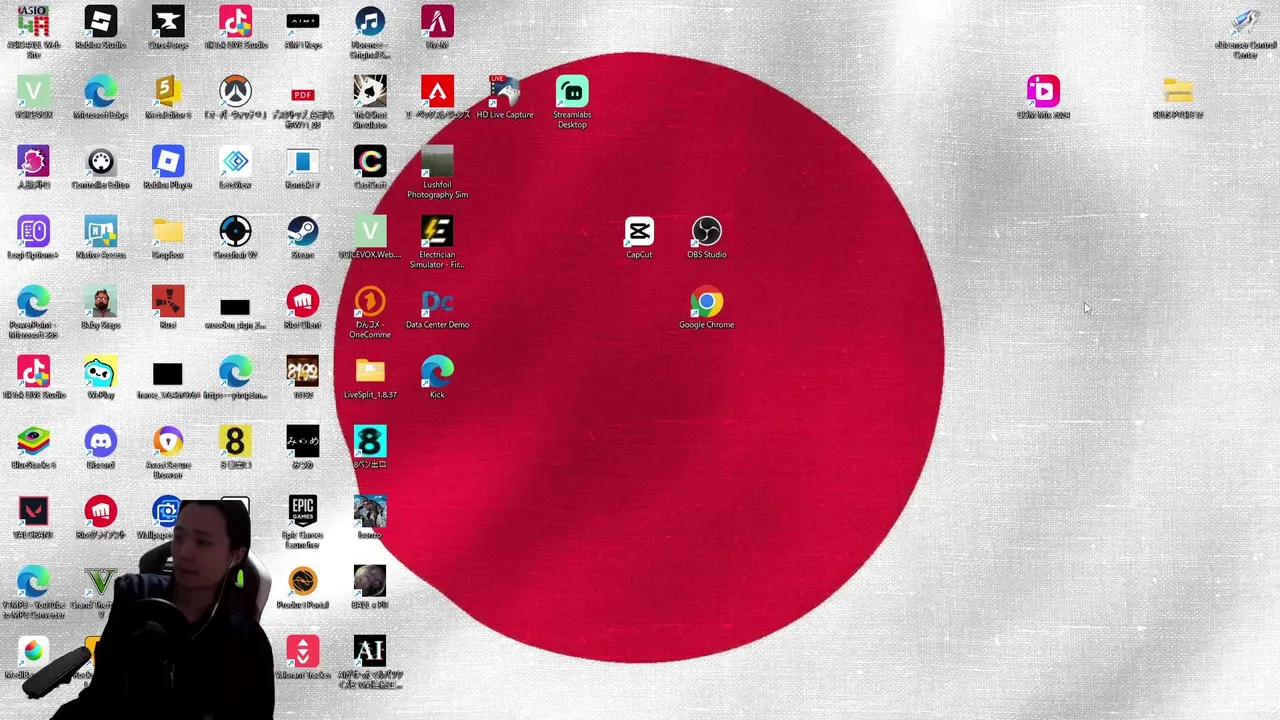
Task: Open the Logi Options+ shortcut
Action: tap(33, 232)
